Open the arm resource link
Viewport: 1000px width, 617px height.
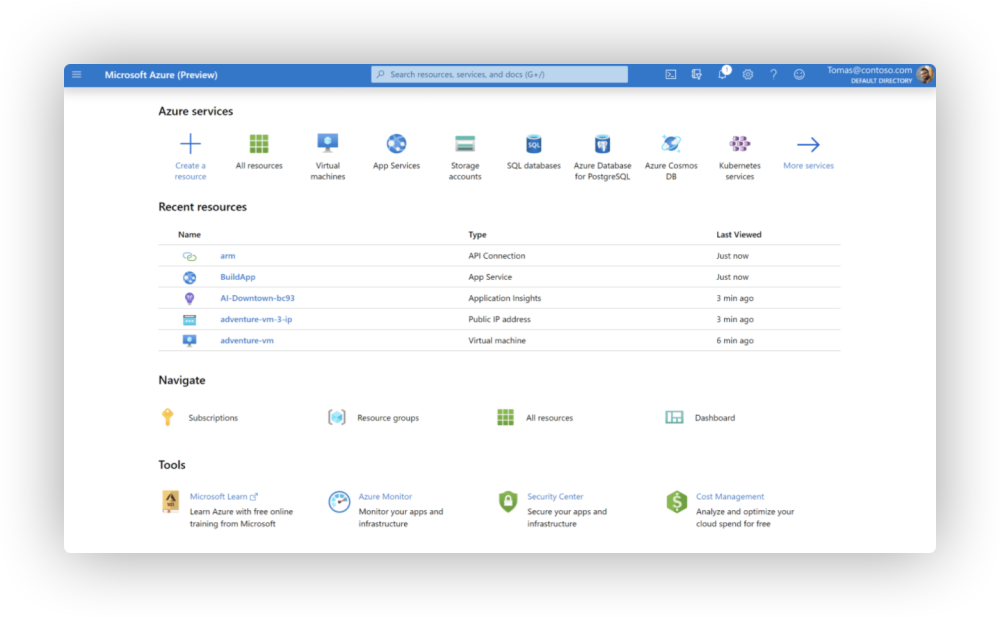click(x=228, y=256)
